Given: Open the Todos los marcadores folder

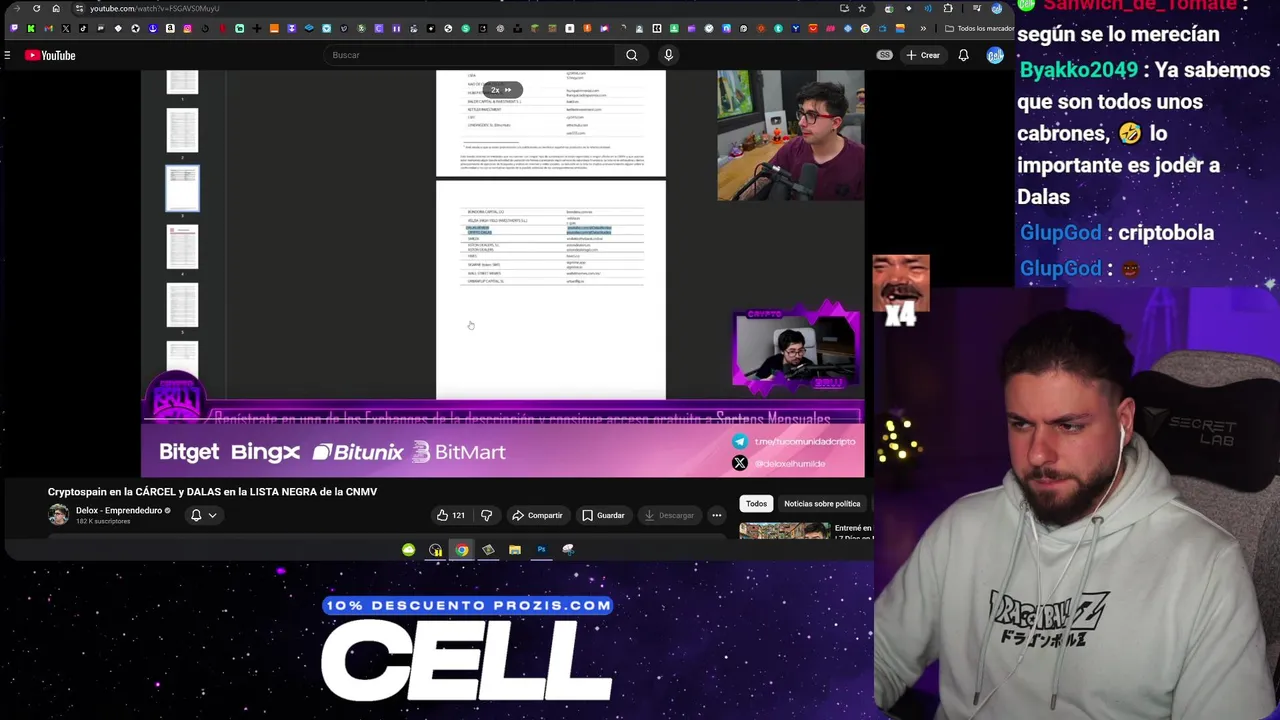Looking at the screenshot, I should (980, 28).
